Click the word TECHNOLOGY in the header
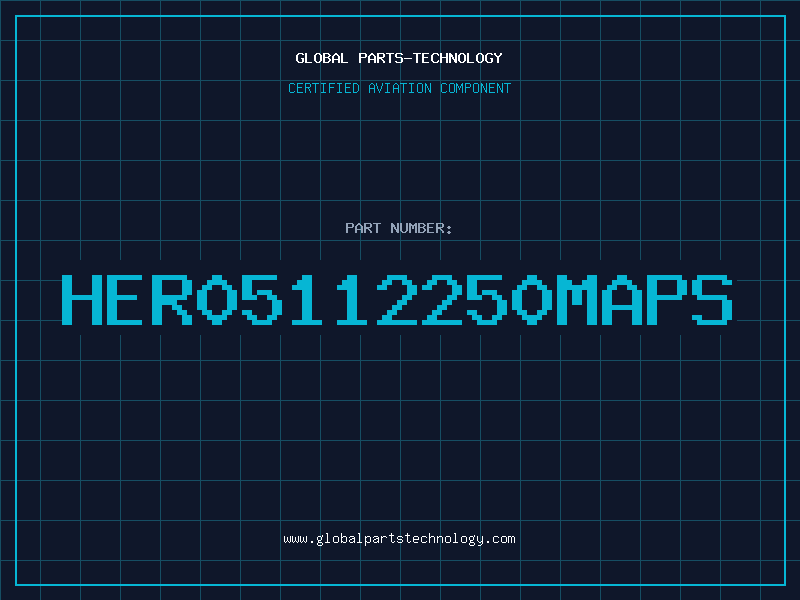 click(458, 58)
